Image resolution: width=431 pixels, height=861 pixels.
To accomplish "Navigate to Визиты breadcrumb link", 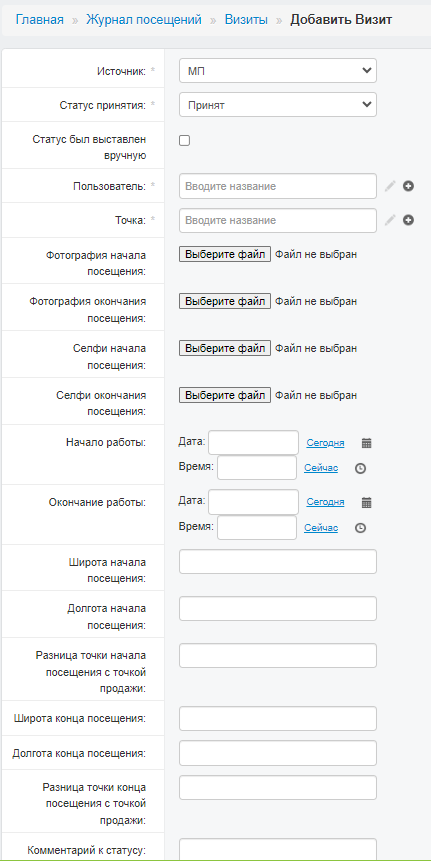I will click(246, 20).
